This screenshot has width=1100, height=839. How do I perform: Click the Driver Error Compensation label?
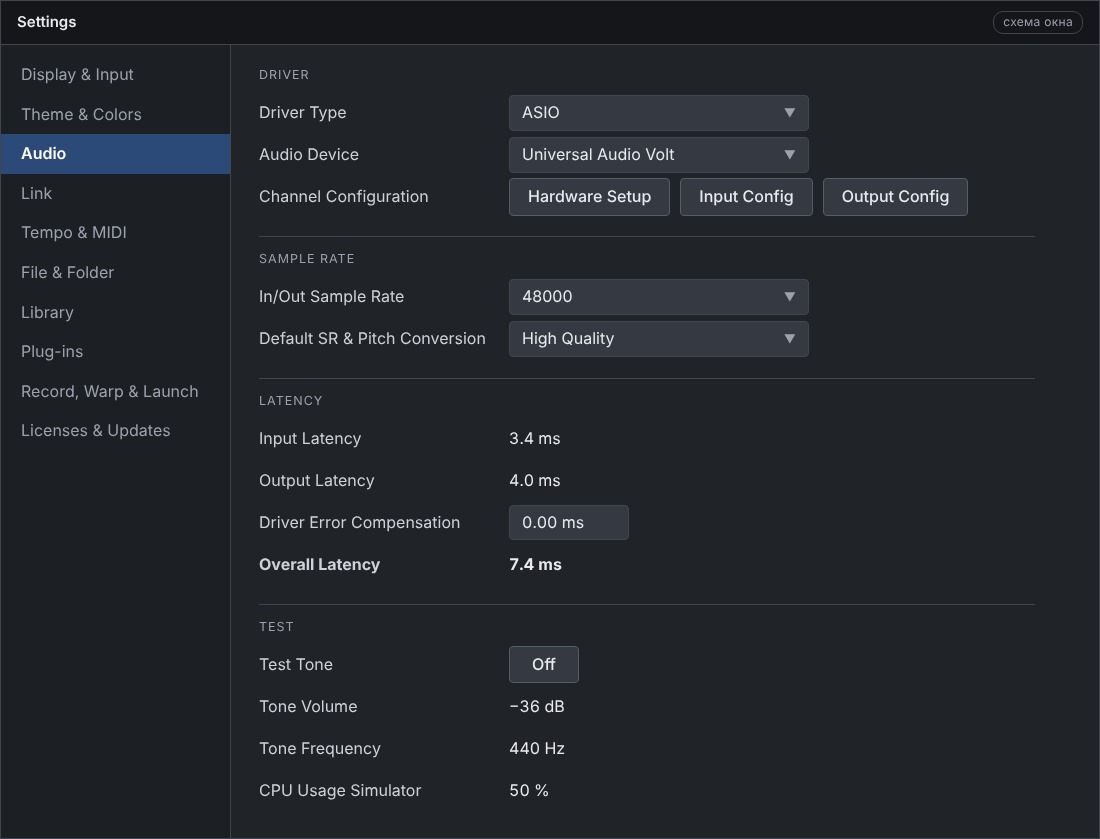click(359, 523)
